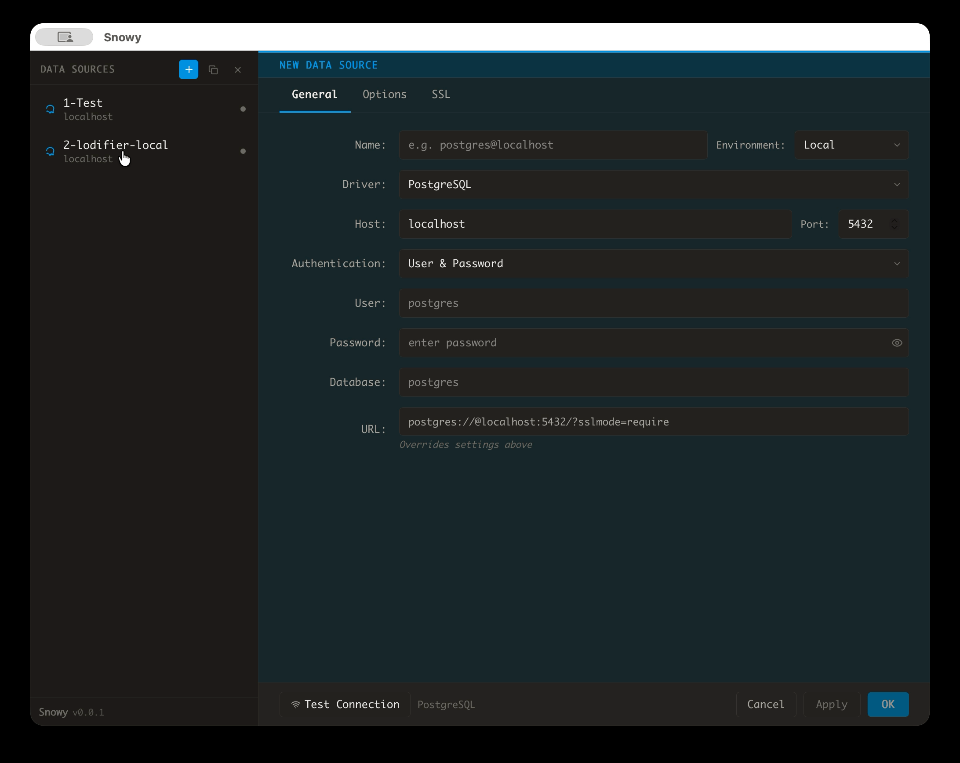Click the Snowy v0.0.1 version text
Viewport: 960px width, 763px height.
click(x=71, y=712)
